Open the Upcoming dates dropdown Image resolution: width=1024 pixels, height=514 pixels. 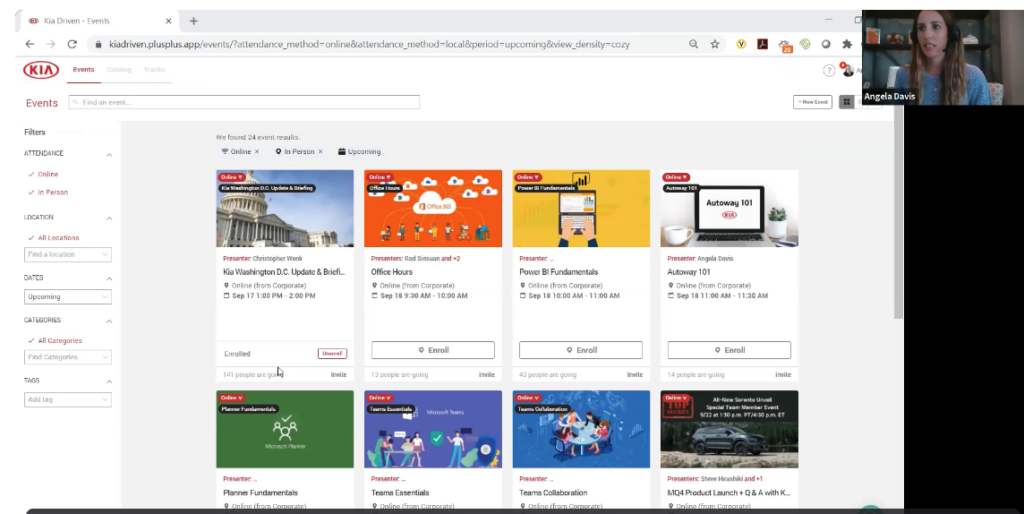68,297
